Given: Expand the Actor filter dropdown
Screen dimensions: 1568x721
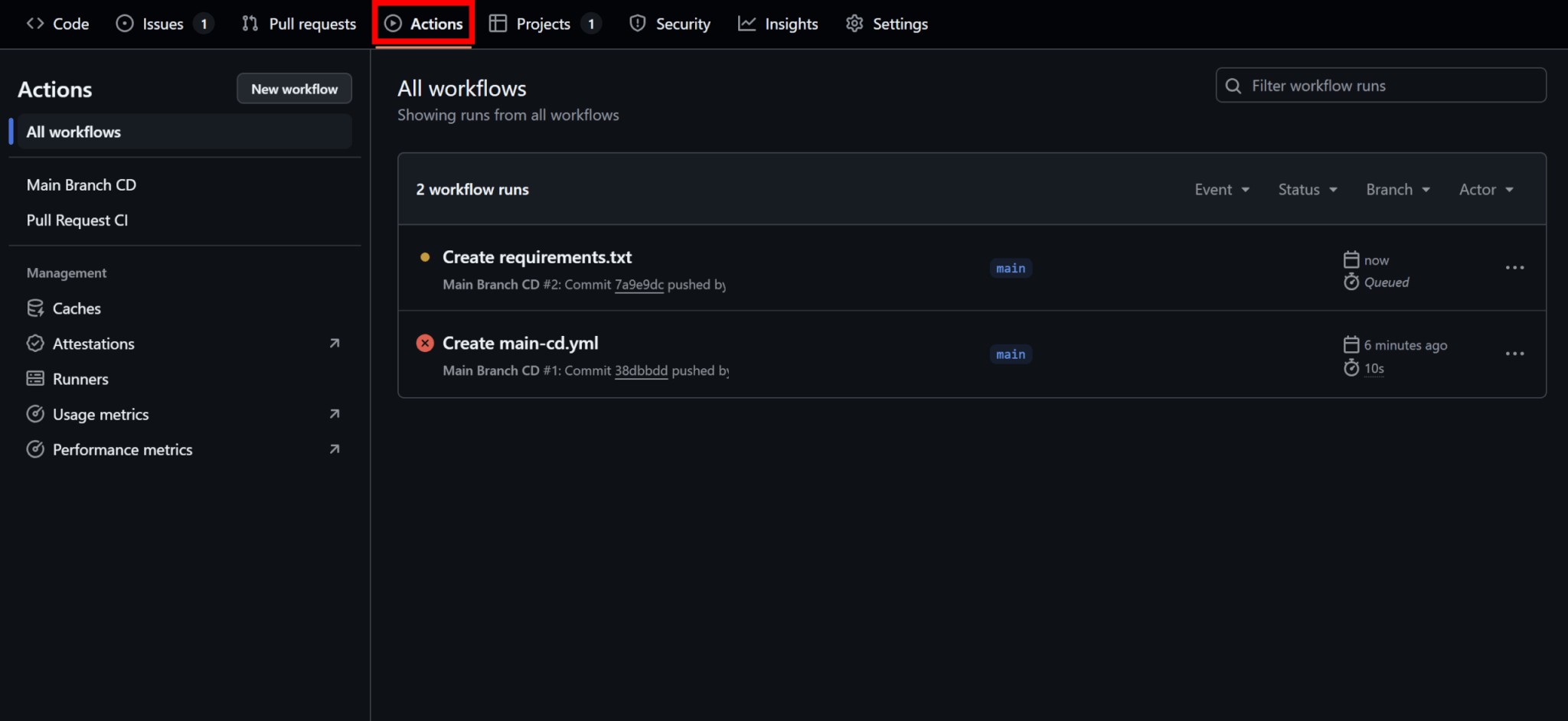Looking at the screenshot, I should coord(1486,189).
